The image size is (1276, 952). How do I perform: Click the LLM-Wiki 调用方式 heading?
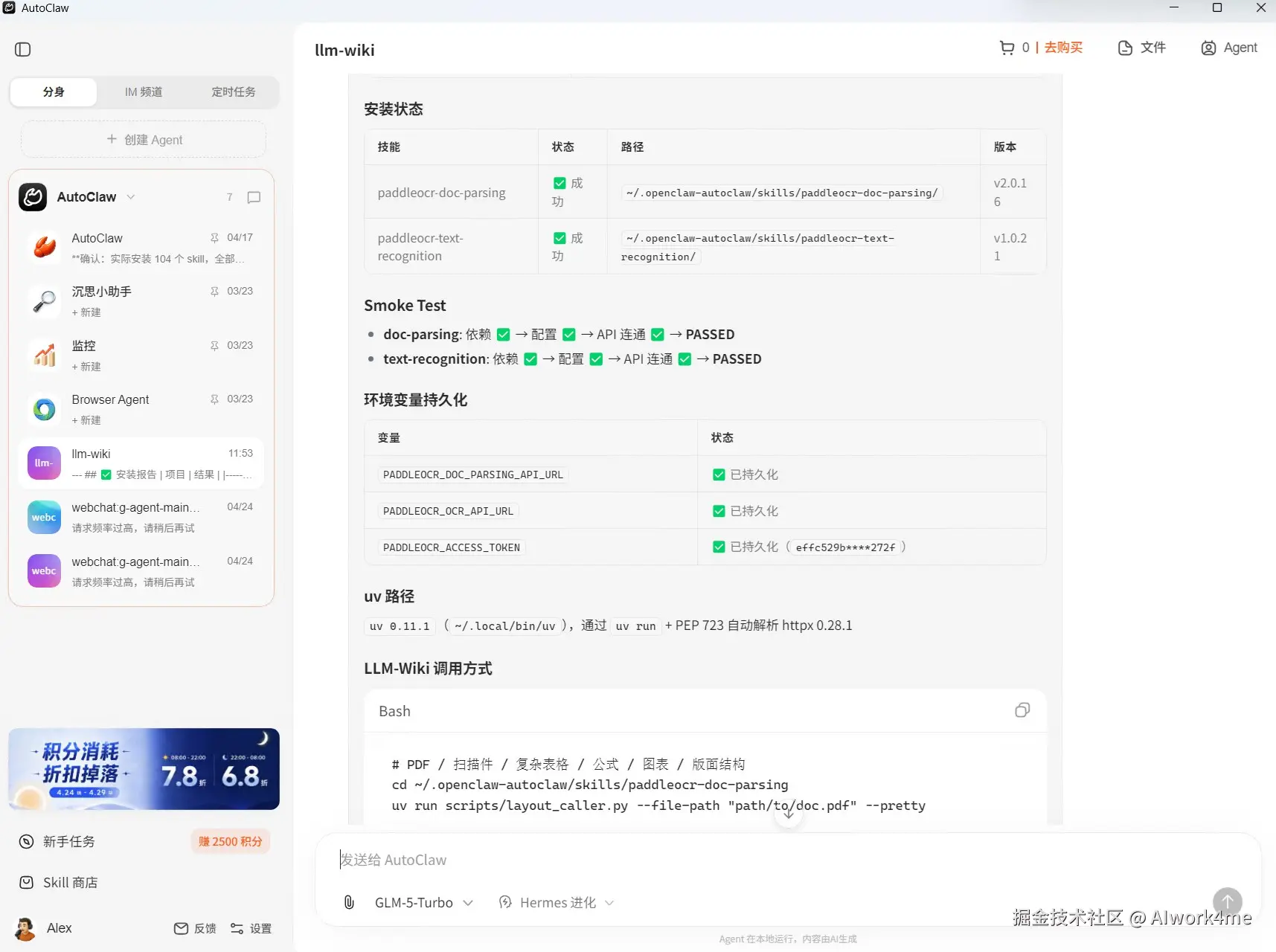pos(428,669)
